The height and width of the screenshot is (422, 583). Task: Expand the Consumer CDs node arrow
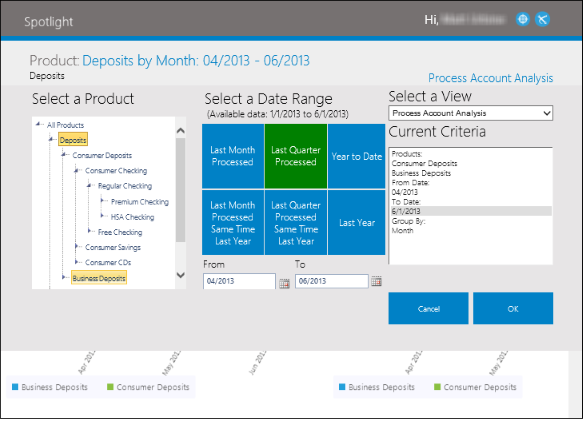pyautogui.click(x=76, y=262)
